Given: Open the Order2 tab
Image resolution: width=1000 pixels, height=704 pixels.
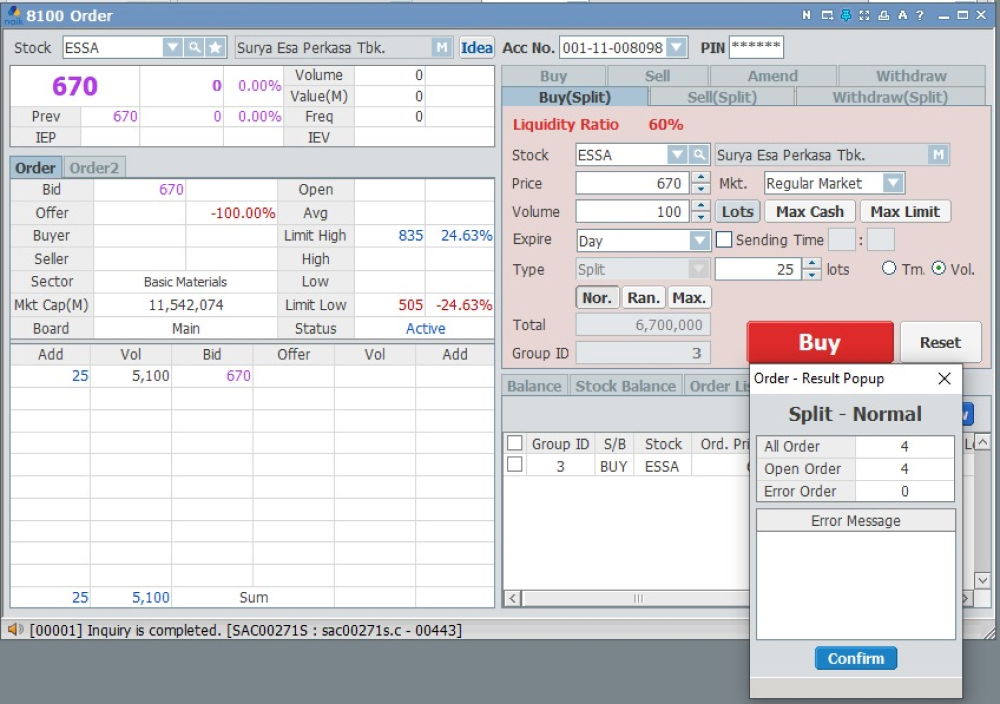Looking at the screenshot, I should coord(94,168).
